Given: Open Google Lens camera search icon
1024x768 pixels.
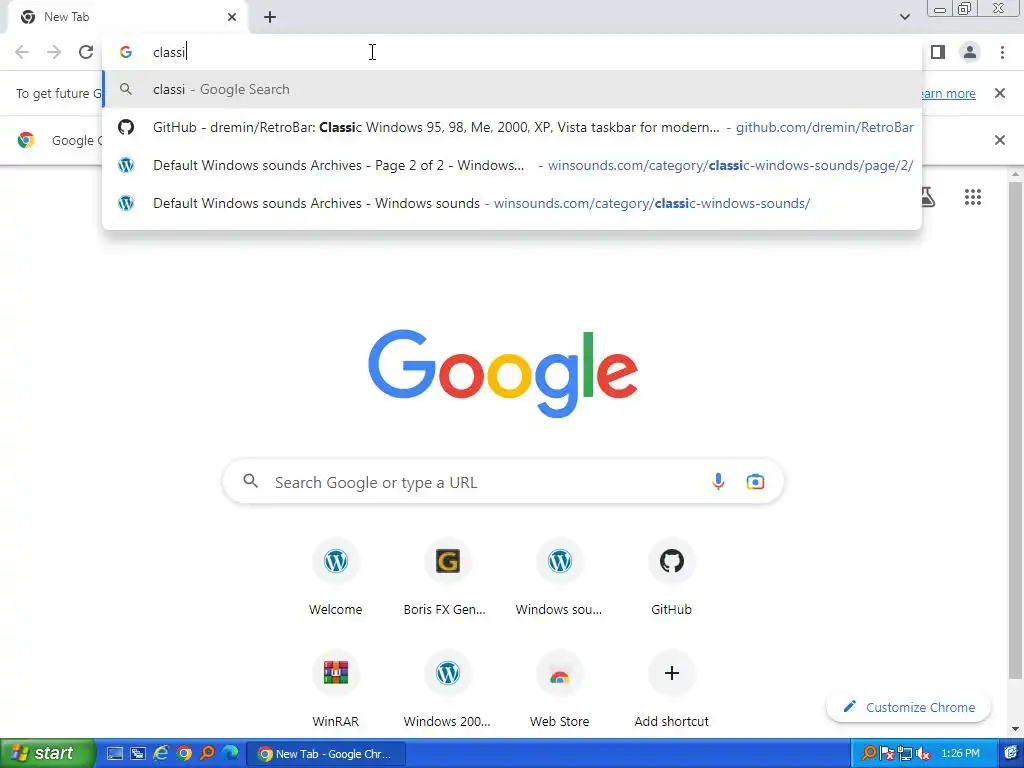Looking at the screenshot, I should click(755, 482).
